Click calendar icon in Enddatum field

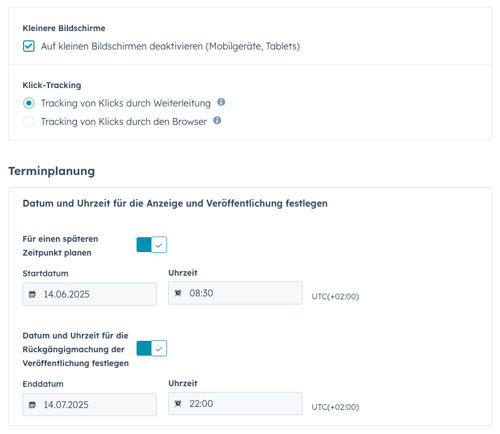tap(32, 405)
